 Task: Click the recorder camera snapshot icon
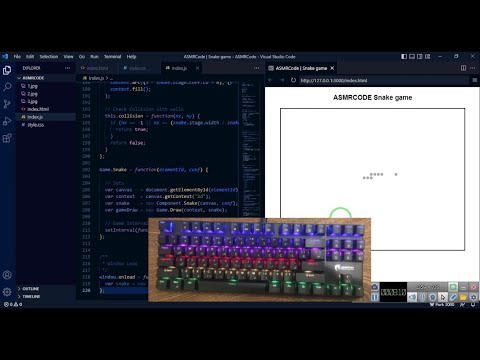click(375, 287)
